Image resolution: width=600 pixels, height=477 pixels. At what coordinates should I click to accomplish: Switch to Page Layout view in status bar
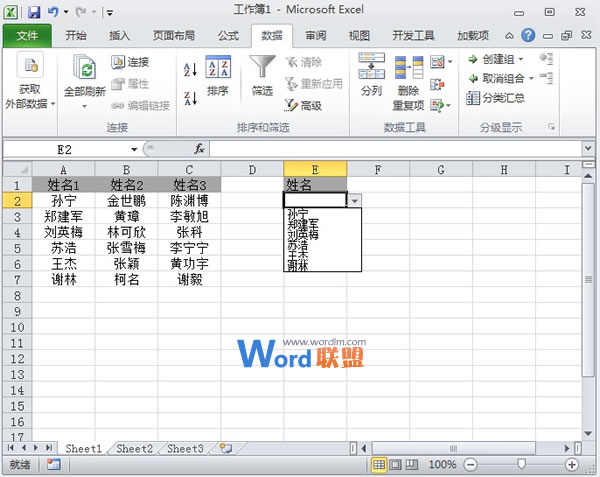click(395, 465)
